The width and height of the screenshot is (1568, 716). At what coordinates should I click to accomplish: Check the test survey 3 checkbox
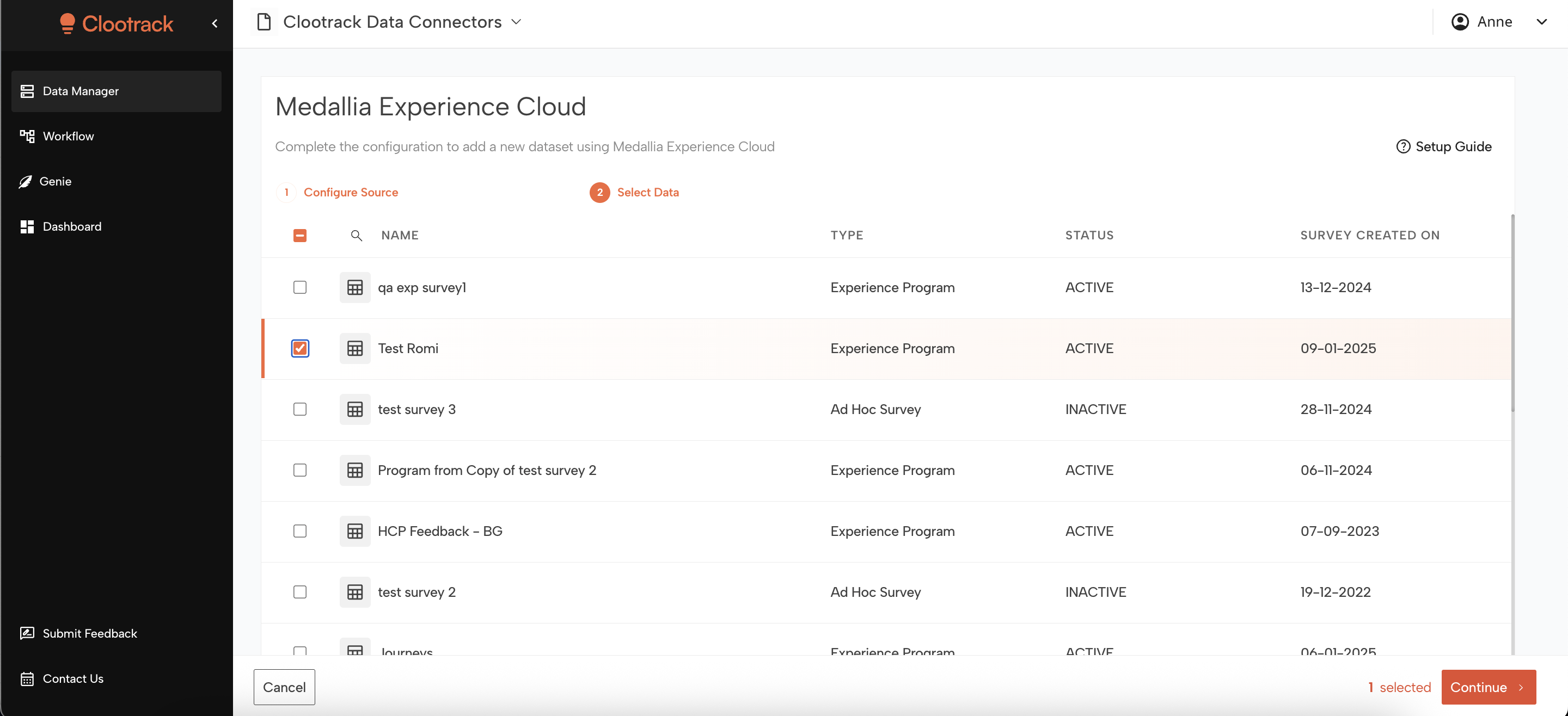coord(299,409)
